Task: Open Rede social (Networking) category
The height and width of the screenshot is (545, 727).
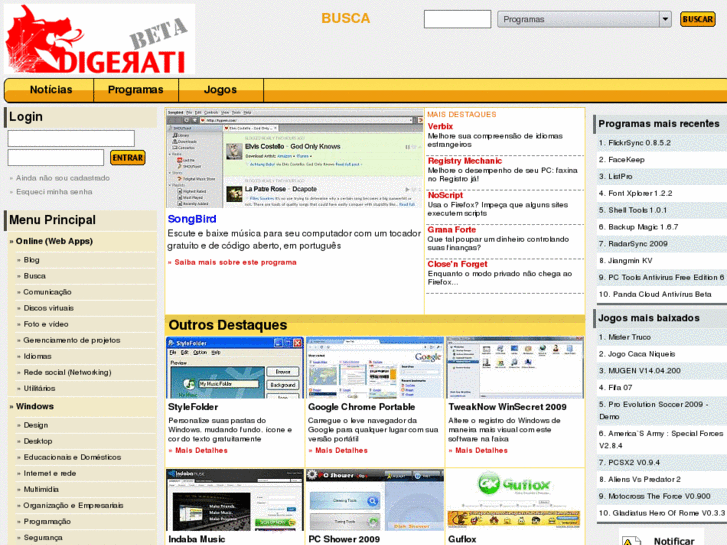Action: [67, 372]
